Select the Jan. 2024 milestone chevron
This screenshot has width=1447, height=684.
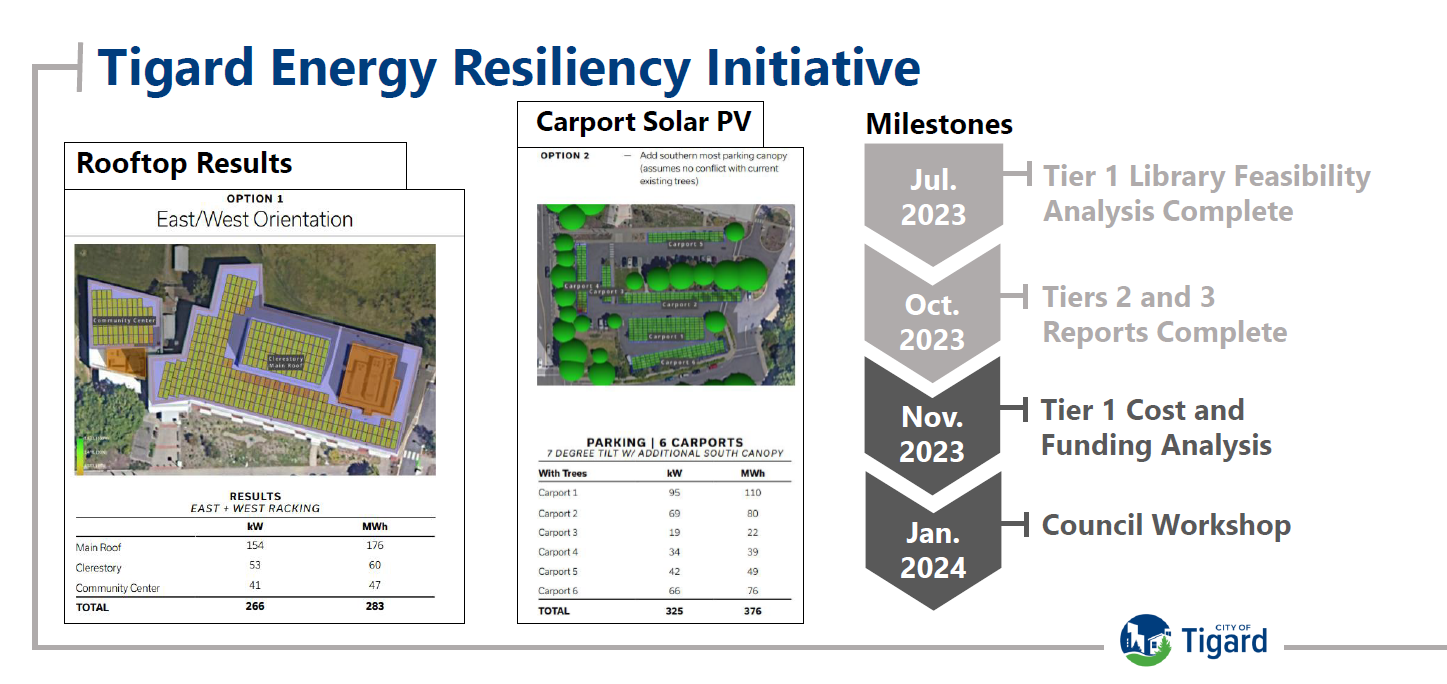click(932, 552)
